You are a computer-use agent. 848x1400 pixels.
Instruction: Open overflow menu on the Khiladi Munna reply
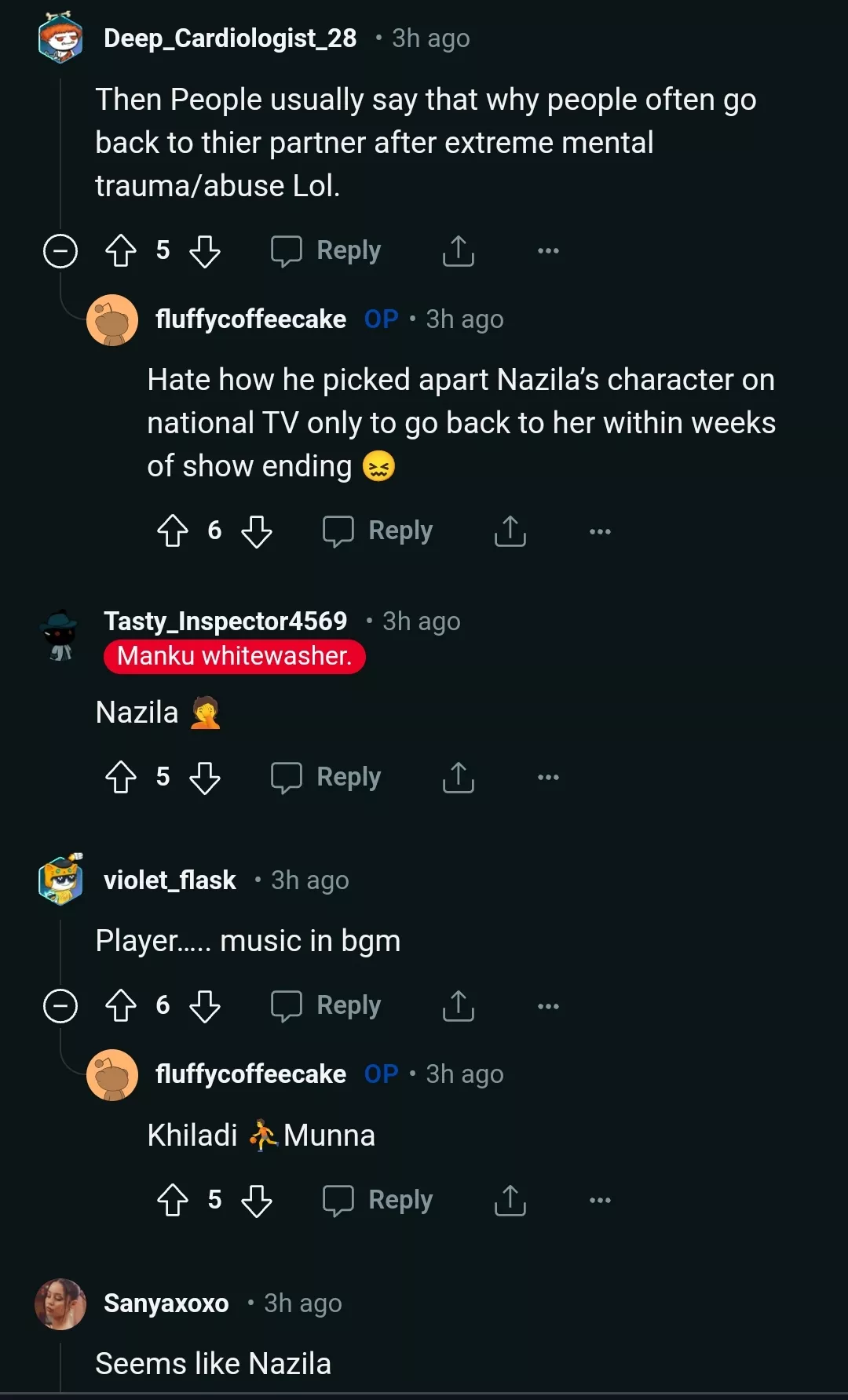[599, 1199]
